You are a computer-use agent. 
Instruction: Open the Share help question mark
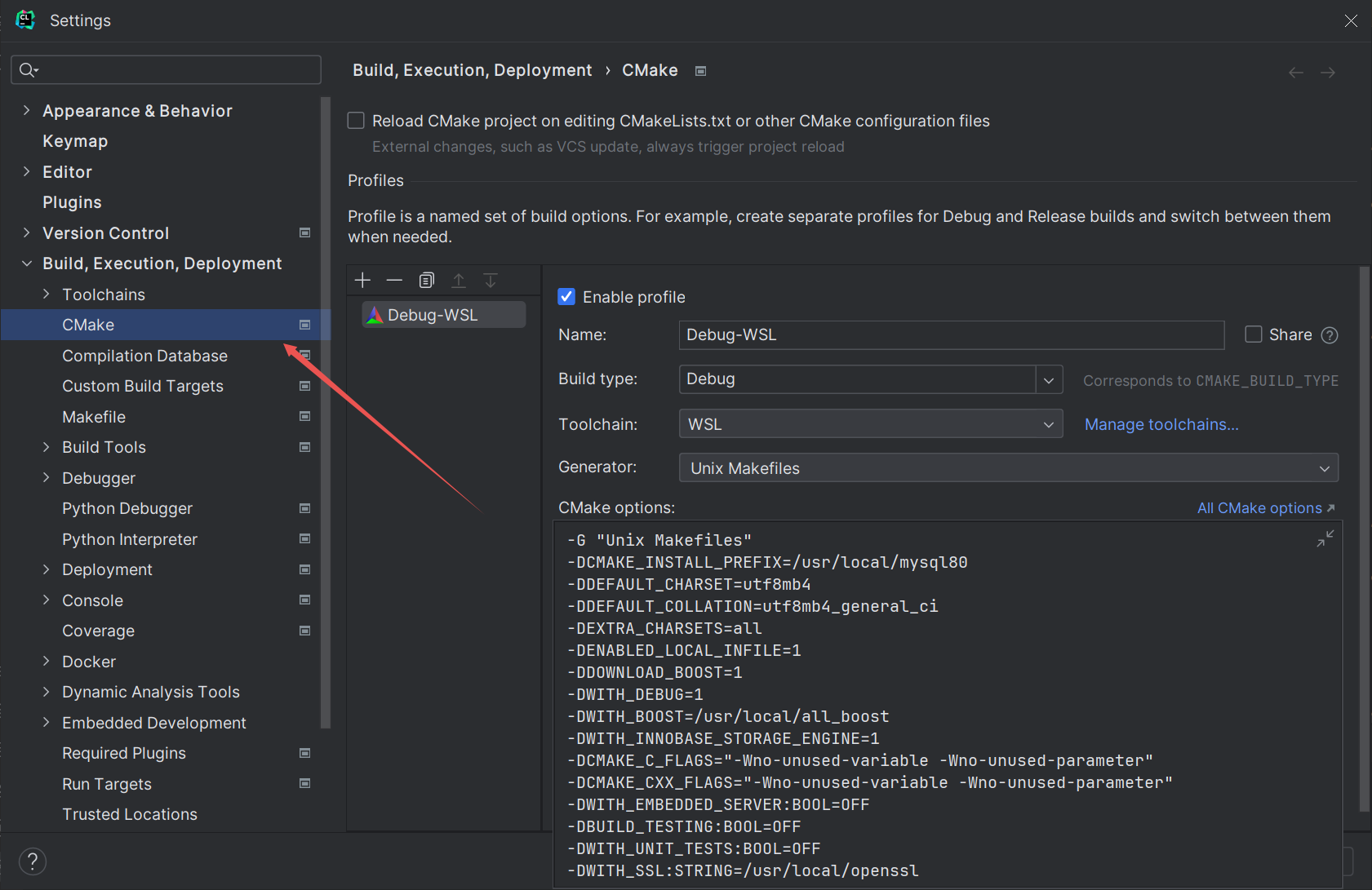coord(1330,335)
